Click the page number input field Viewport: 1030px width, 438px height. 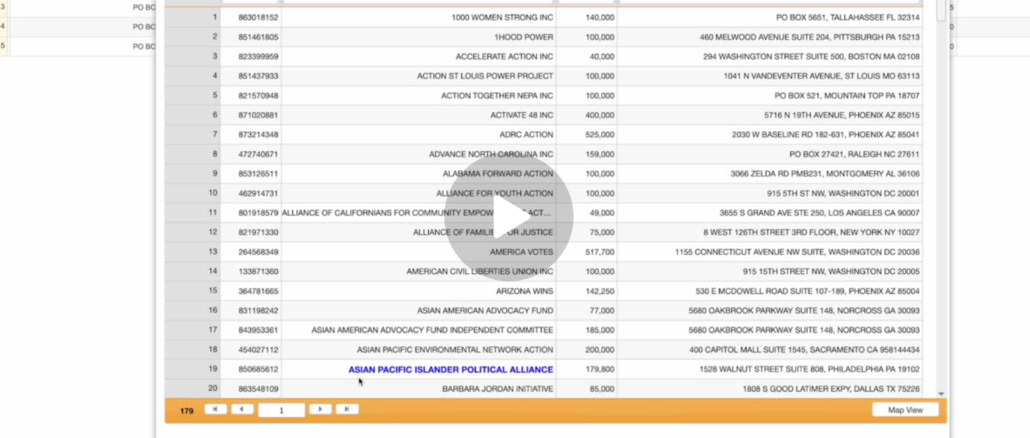point(281,410)
